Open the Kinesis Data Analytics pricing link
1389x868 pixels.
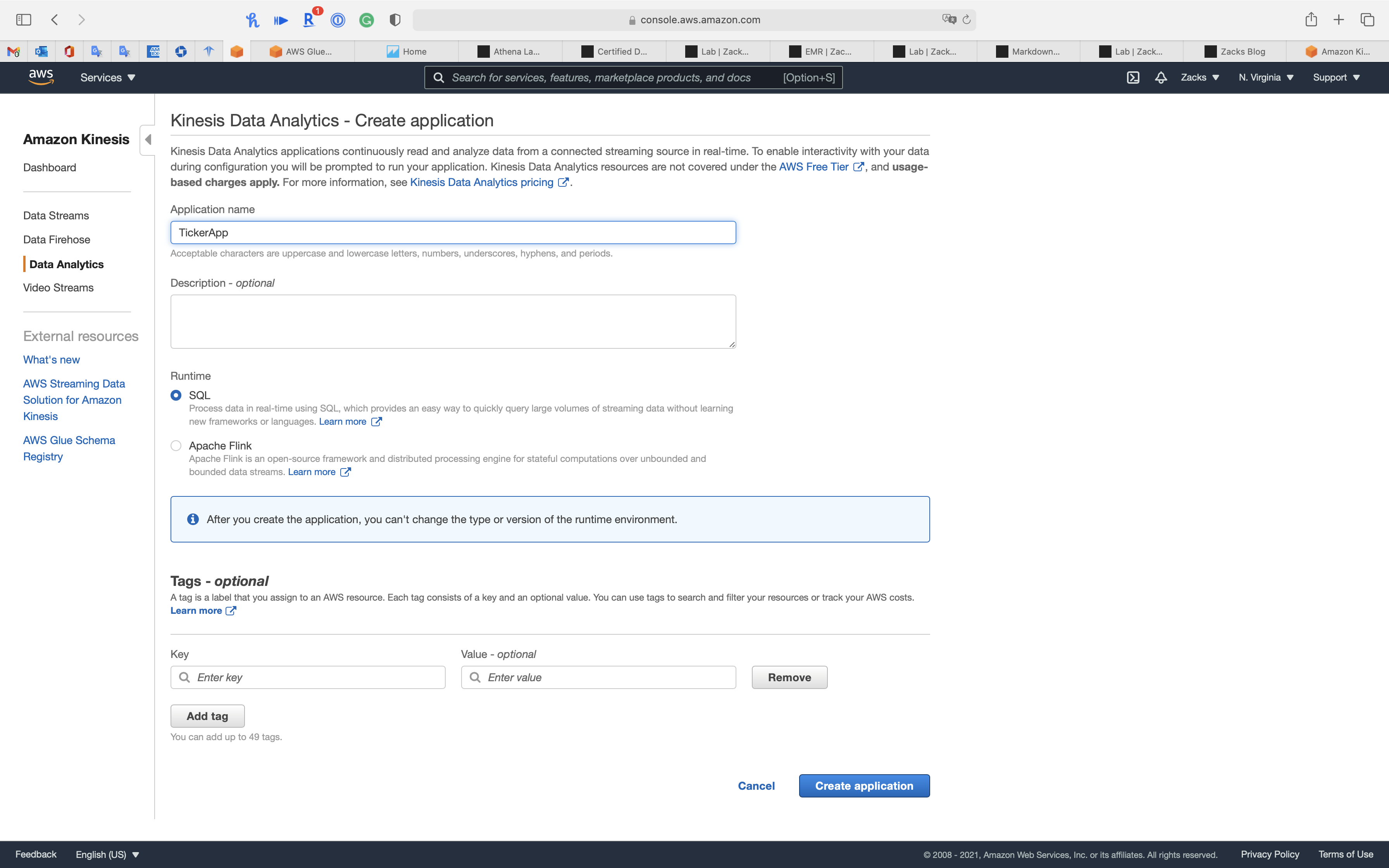482,182
